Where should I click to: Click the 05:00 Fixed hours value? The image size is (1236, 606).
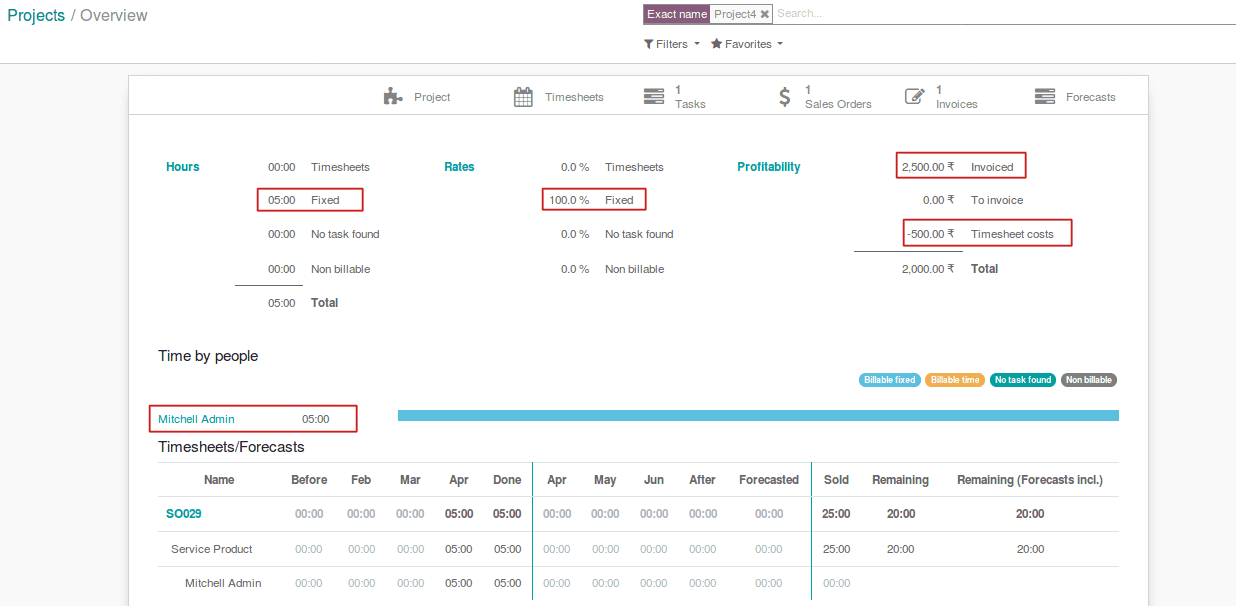pos(282,200)
